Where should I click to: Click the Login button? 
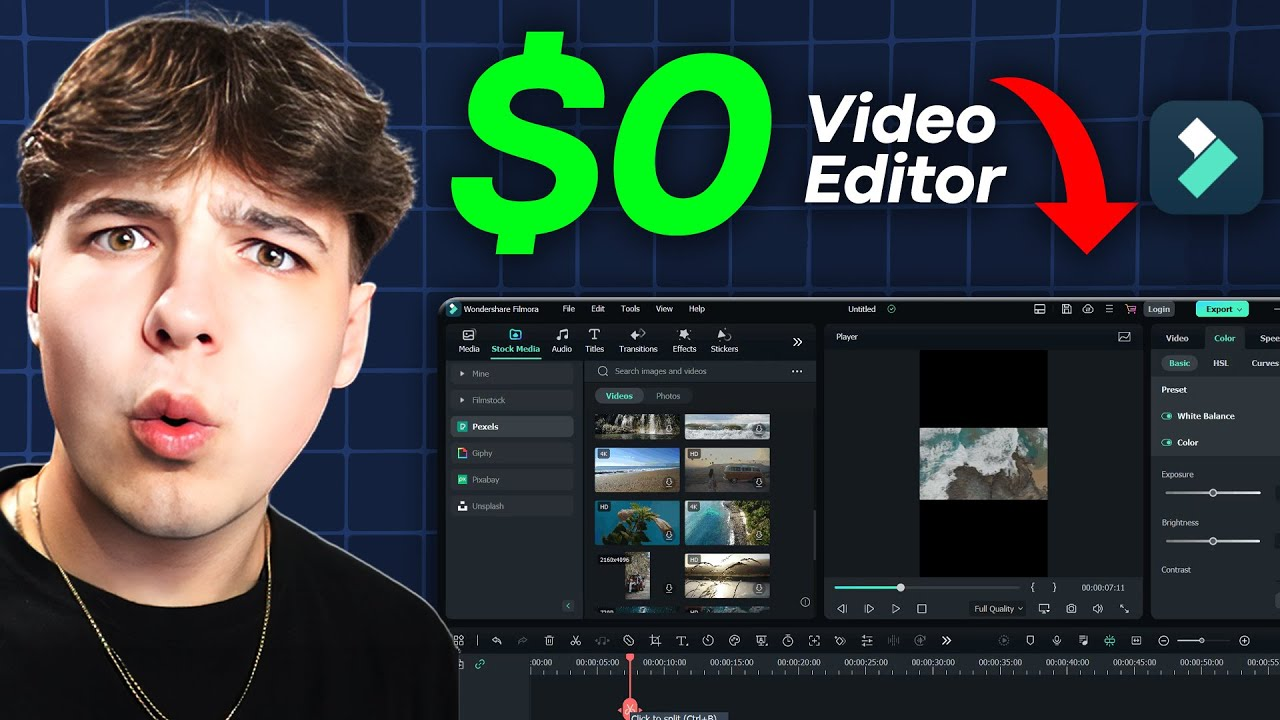click(x=1159, y=310)
